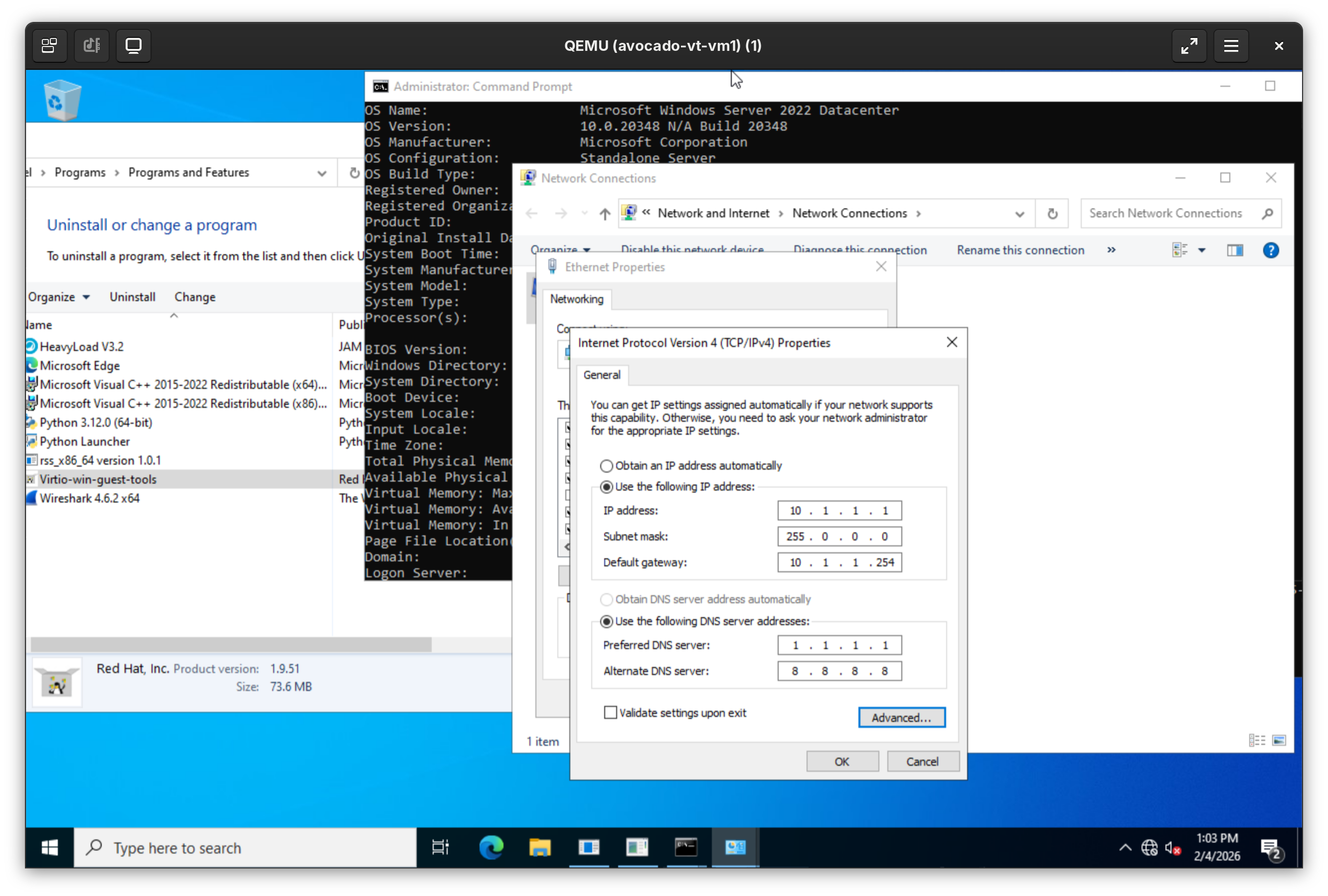This screenshot has height=896, width=1328.
Task: Click the Network Connections help icon
Action: pos(1270,250)
